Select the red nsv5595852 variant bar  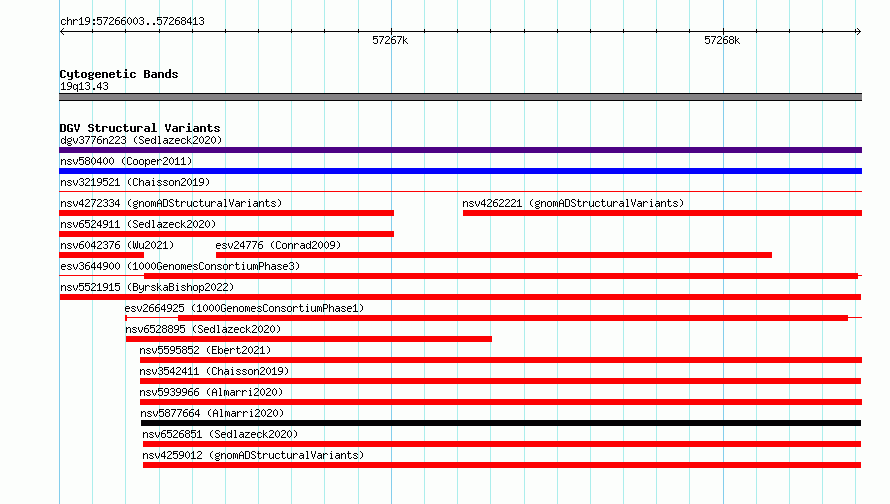501,360
